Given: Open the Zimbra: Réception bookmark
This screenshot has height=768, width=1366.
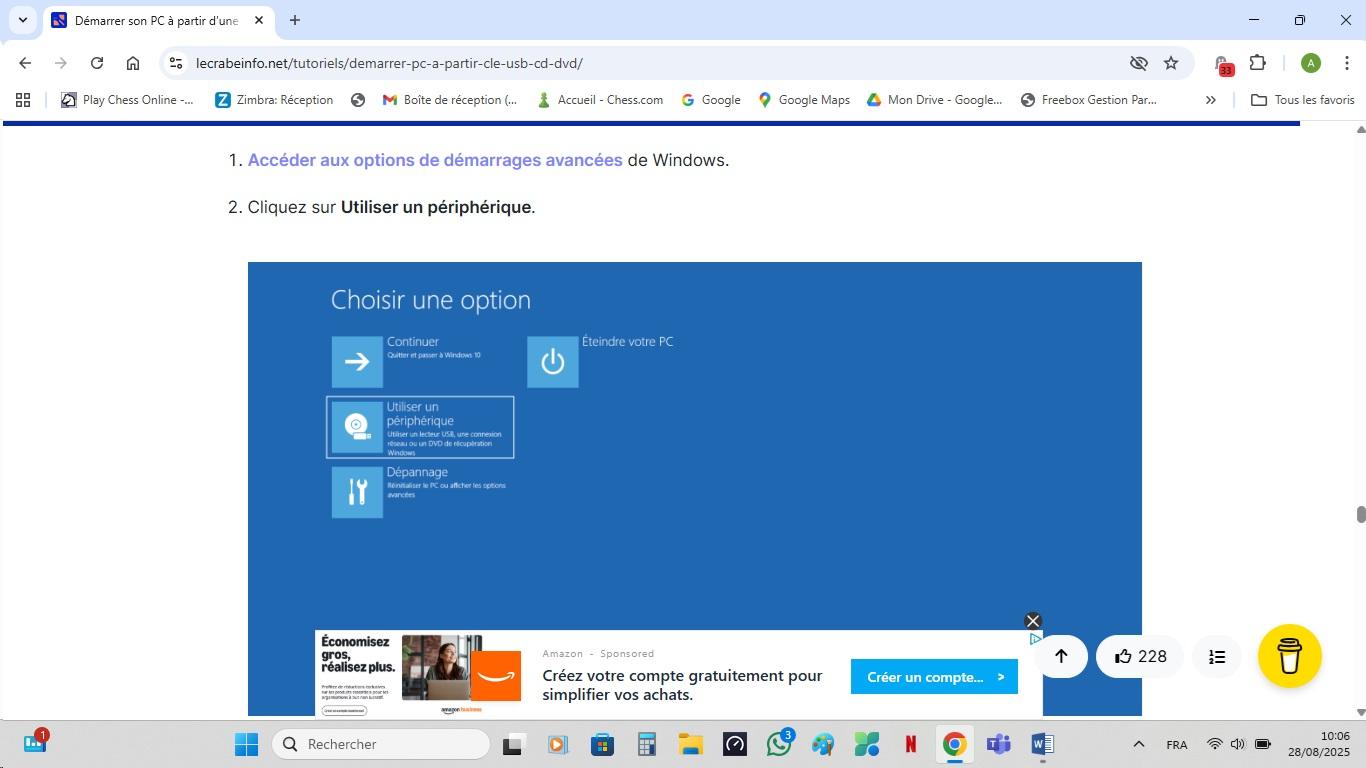Looking at the screenshot, I should point(274,100).
